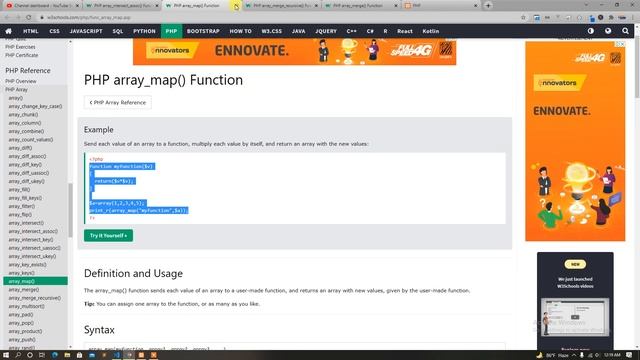Open a new browser tab
Screen dimensions: 640x360
point(488,6)
